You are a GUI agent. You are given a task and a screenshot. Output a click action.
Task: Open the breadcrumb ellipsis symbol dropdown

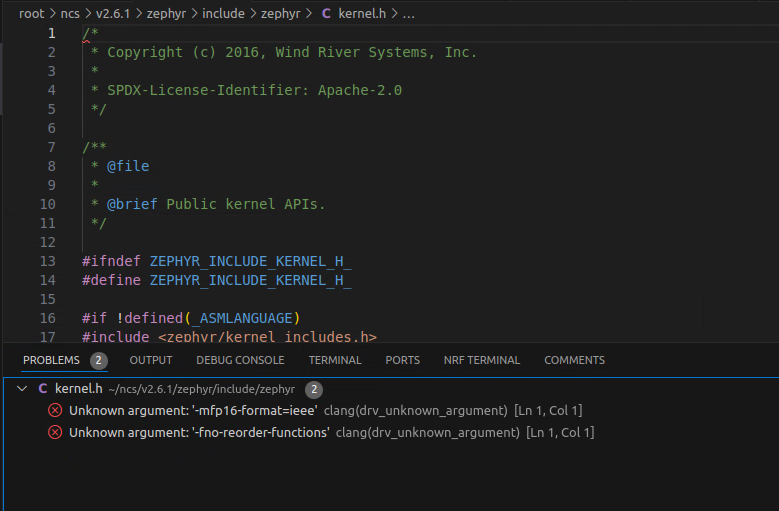click(x=408, y=14)
